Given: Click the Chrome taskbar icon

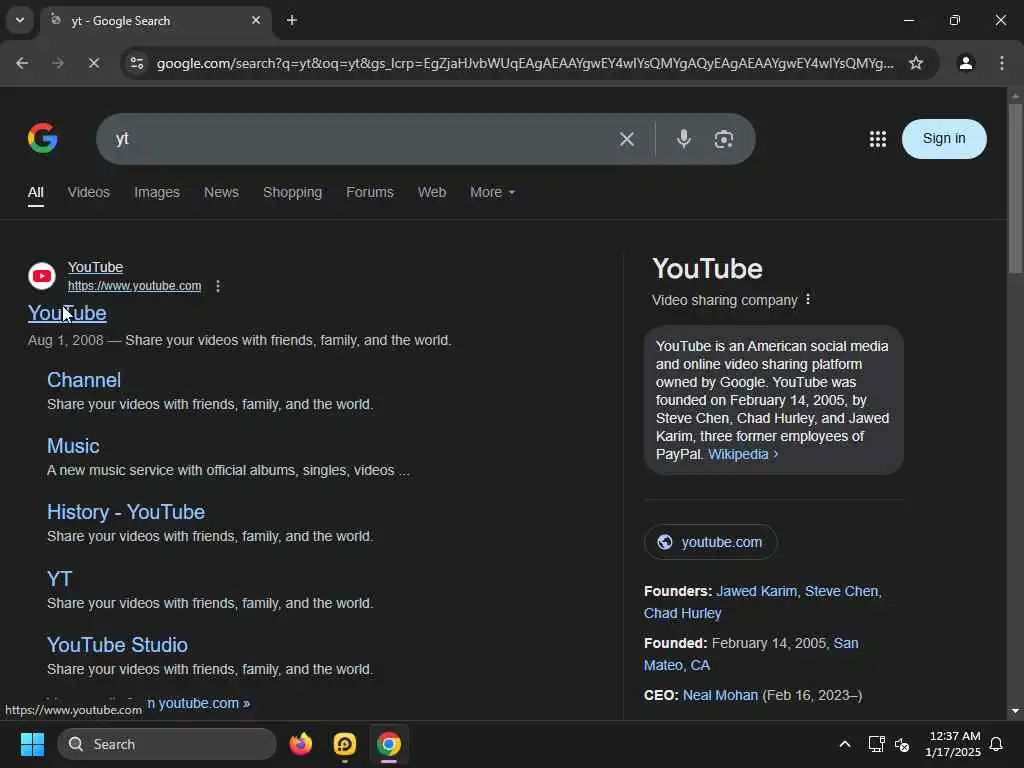Looking at the screenshot, I should pyautogui.click(x=389, y=744).
